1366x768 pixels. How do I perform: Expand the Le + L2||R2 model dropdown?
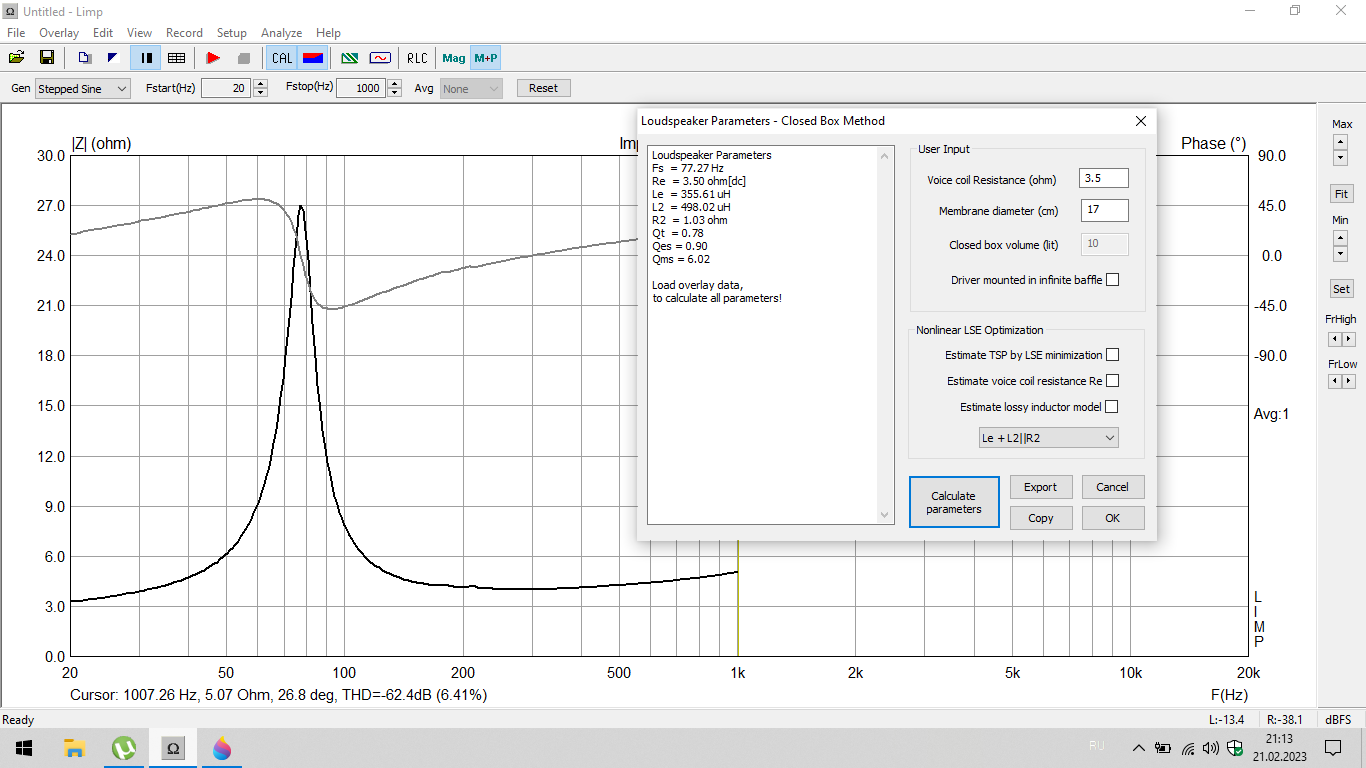click(1048, 438)
